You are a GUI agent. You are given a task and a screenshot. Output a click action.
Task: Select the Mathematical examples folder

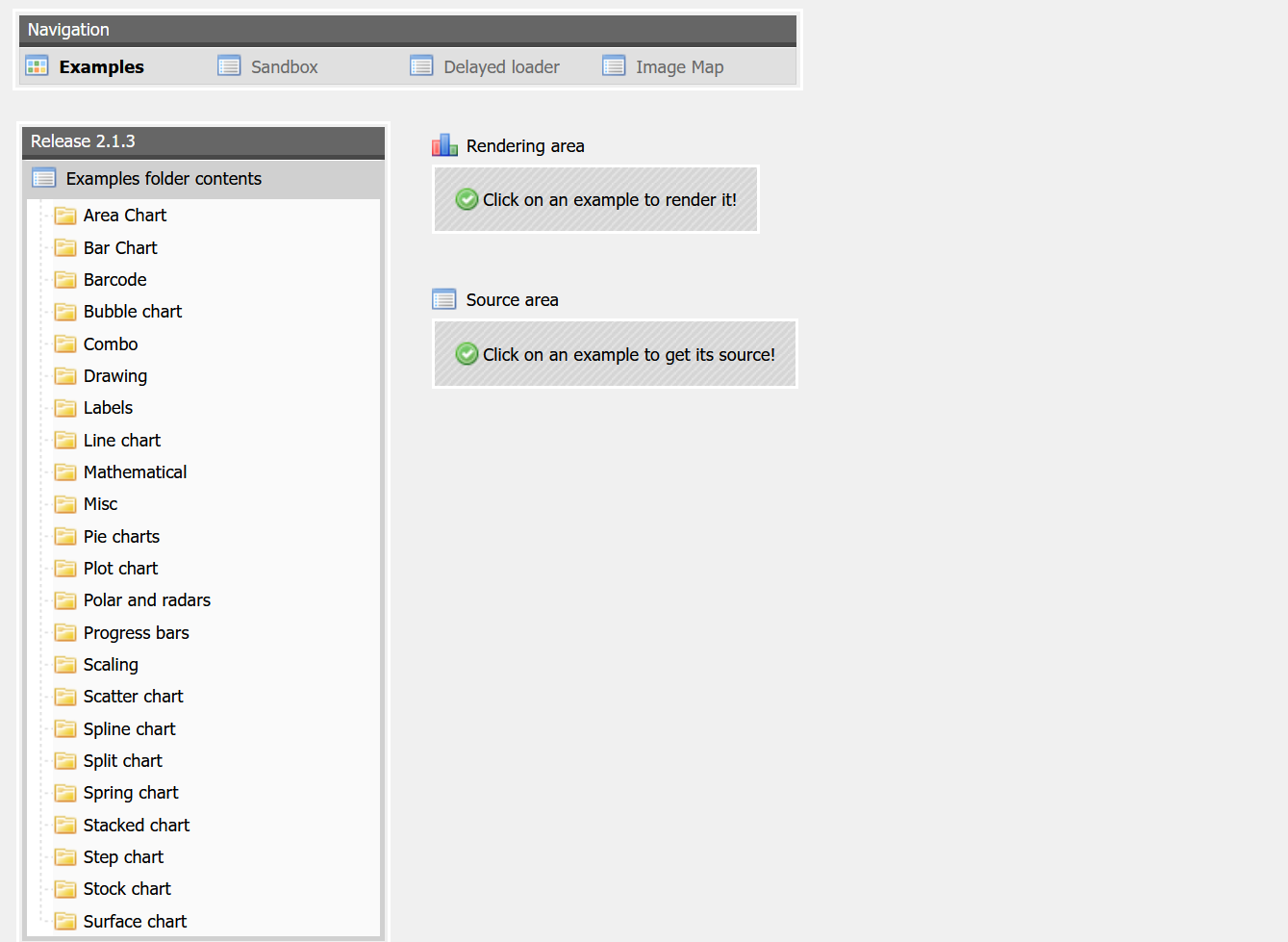tap(135, 472)
